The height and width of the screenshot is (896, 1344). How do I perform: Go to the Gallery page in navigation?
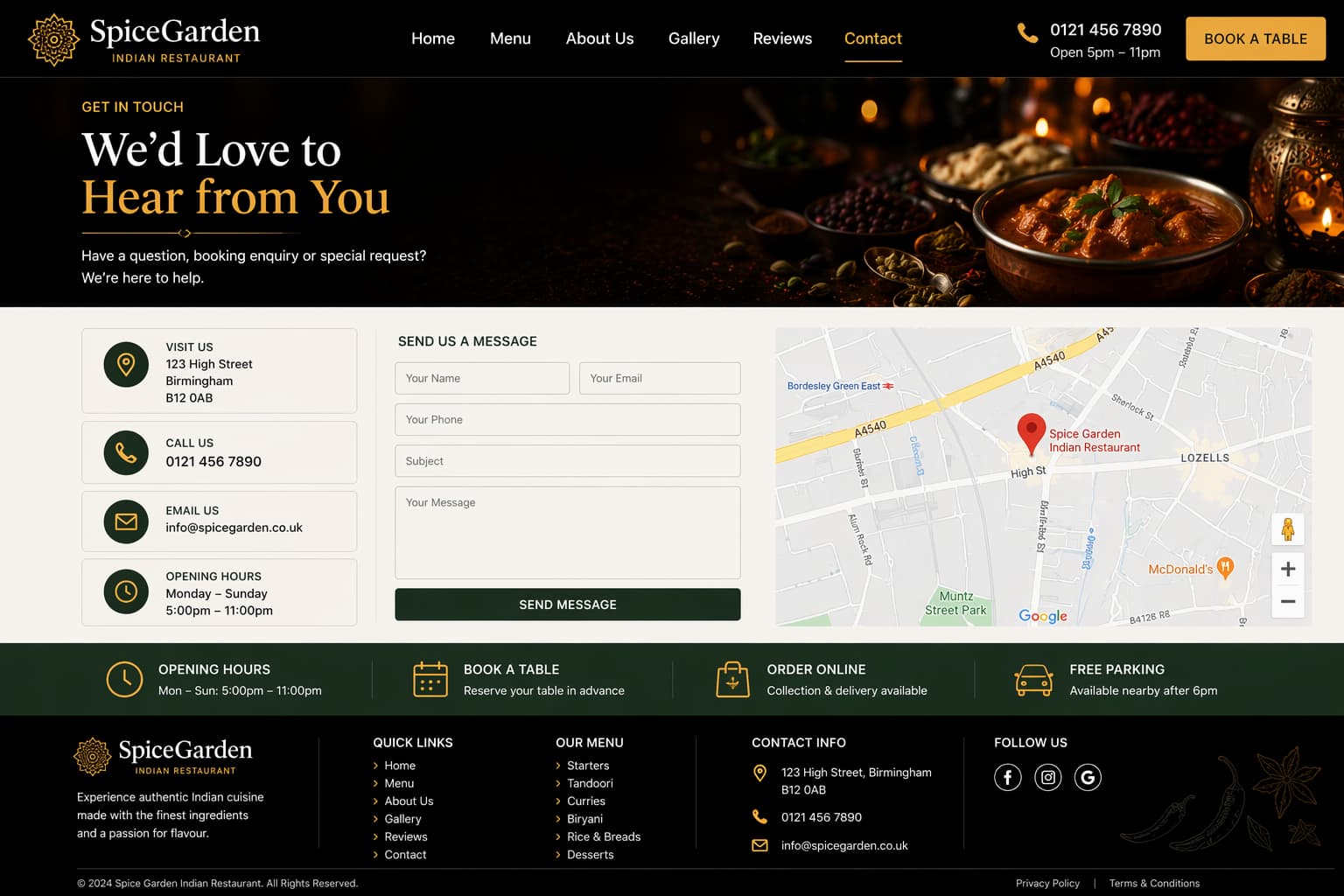point(693,38)
